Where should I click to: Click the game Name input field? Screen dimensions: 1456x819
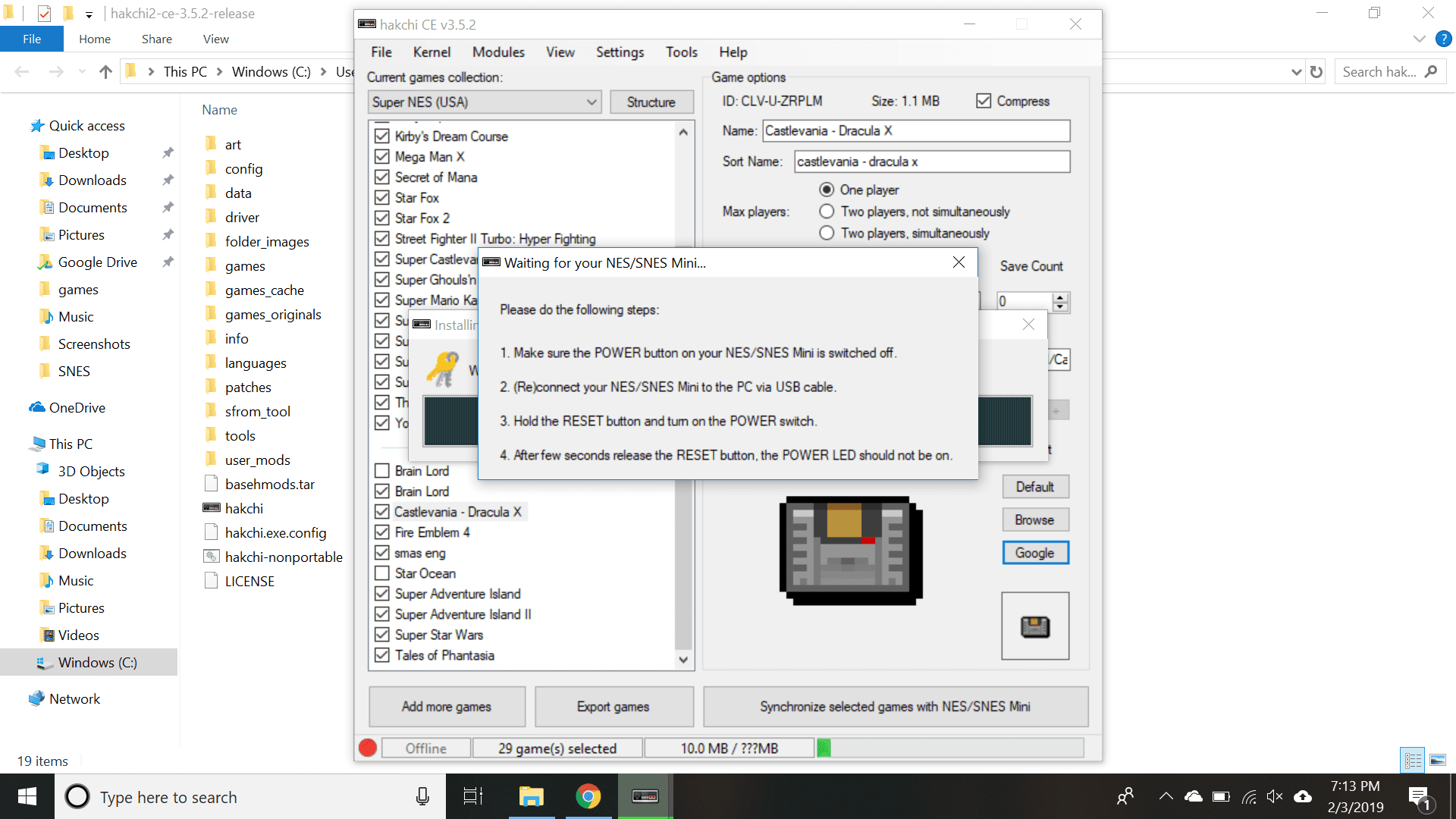coord(916,130)
